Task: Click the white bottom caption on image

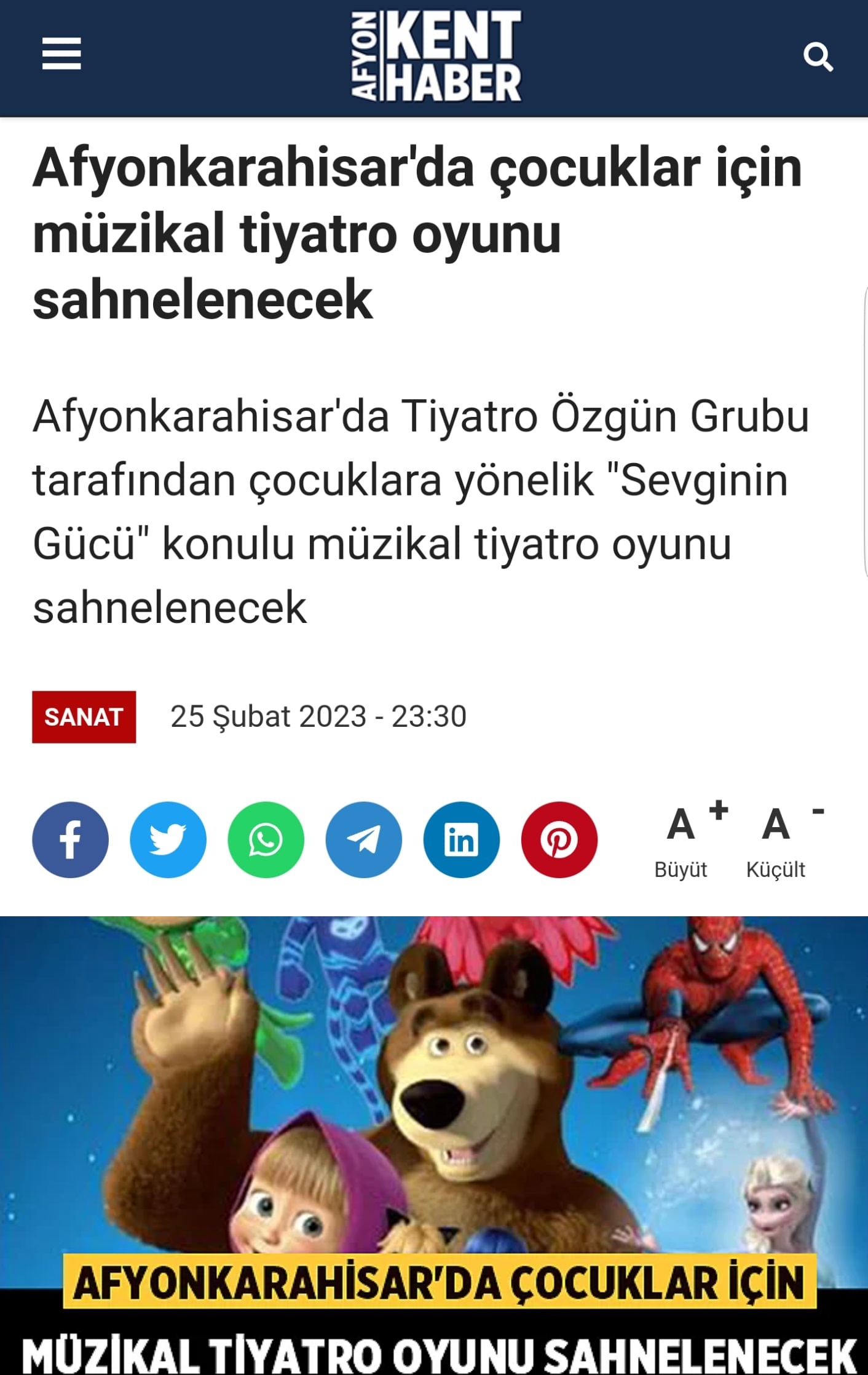Action: point(440,1353)
